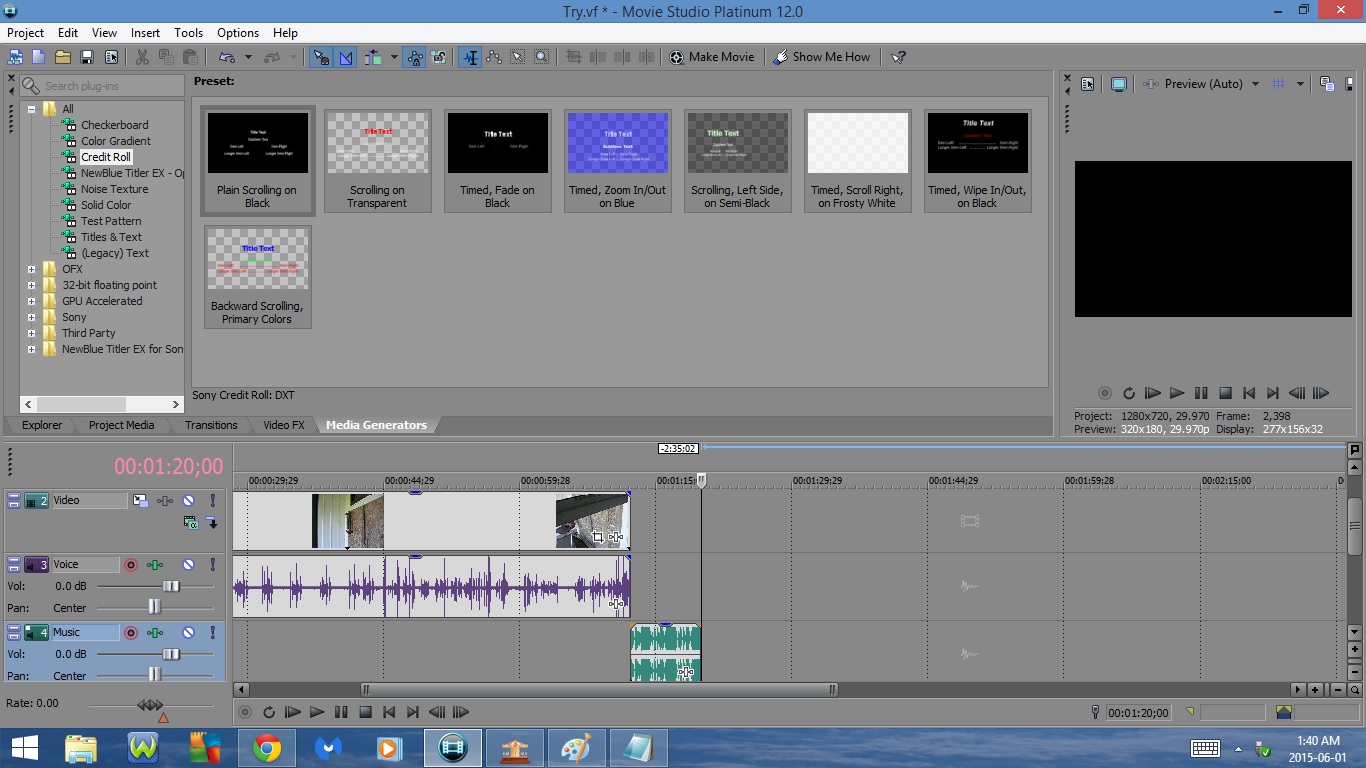Click the Cut scissors icon
Viewport: 1366px width, 768px height.
pos(142,57)
